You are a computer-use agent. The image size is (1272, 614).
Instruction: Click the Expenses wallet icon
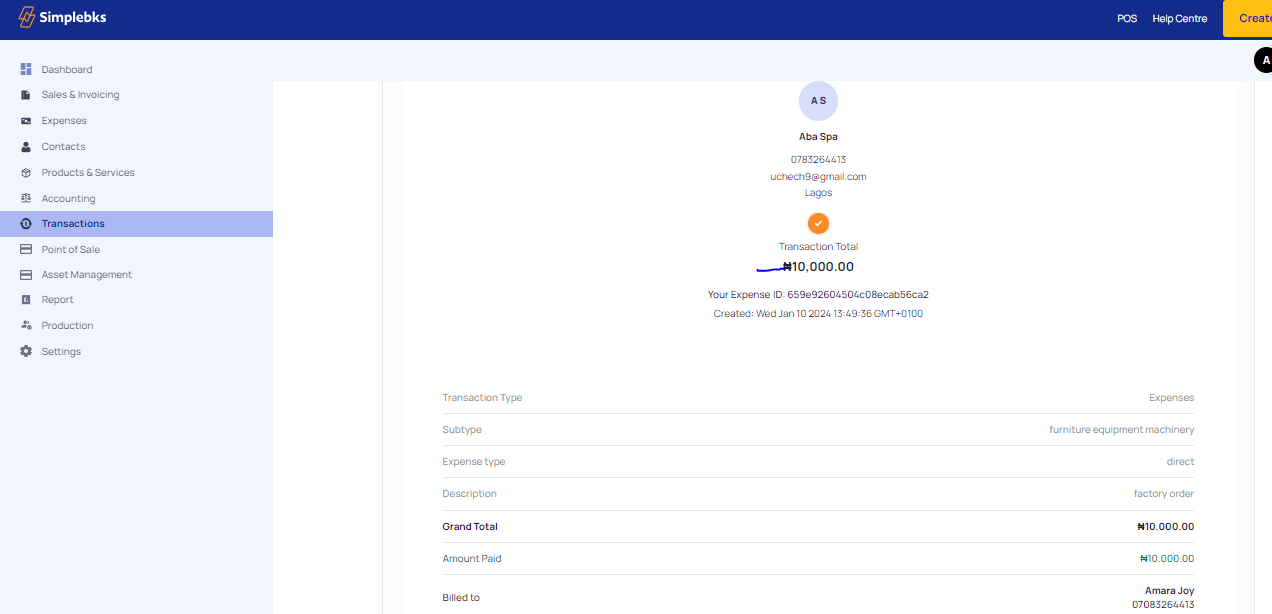click(x=26, y=121)
